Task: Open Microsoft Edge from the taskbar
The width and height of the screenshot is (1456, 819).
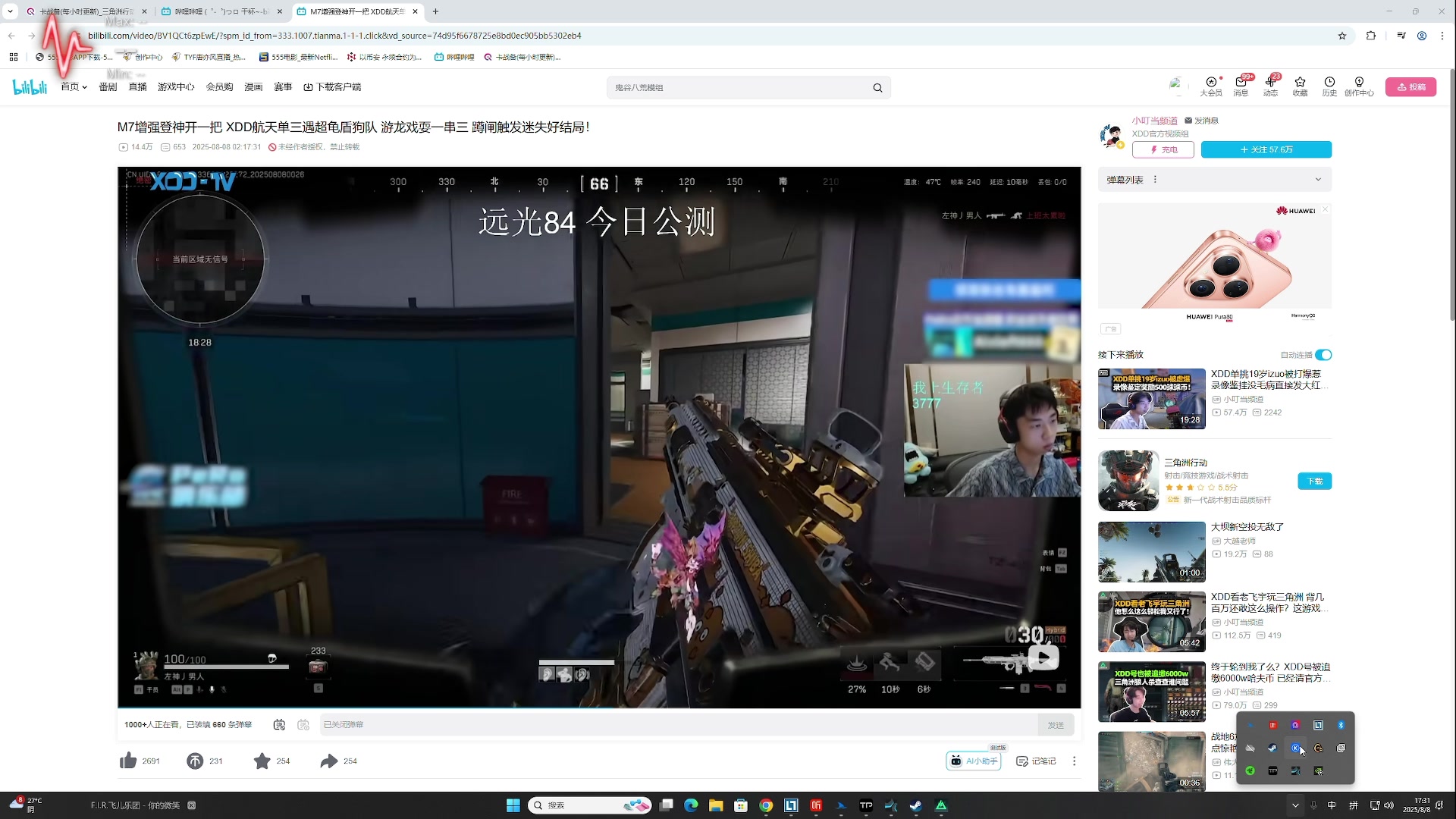Action: [x=691, y=805]
